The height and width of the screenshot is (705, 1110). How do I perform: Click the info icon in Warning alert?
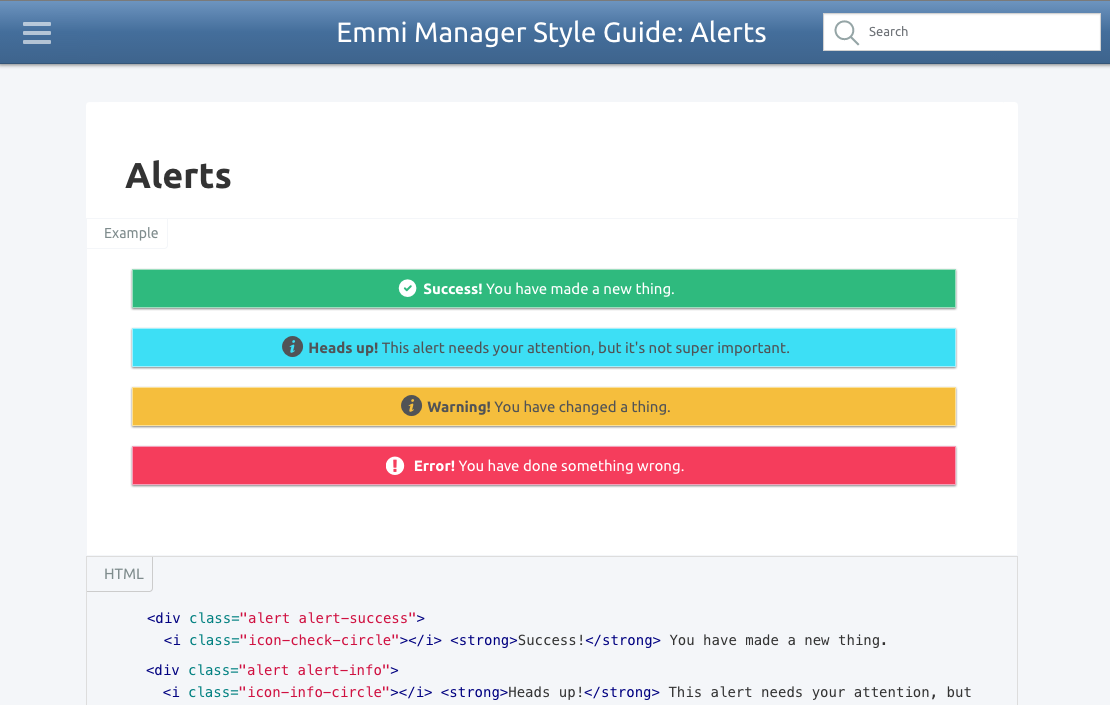pyautogui.click(x=411, y=406)
